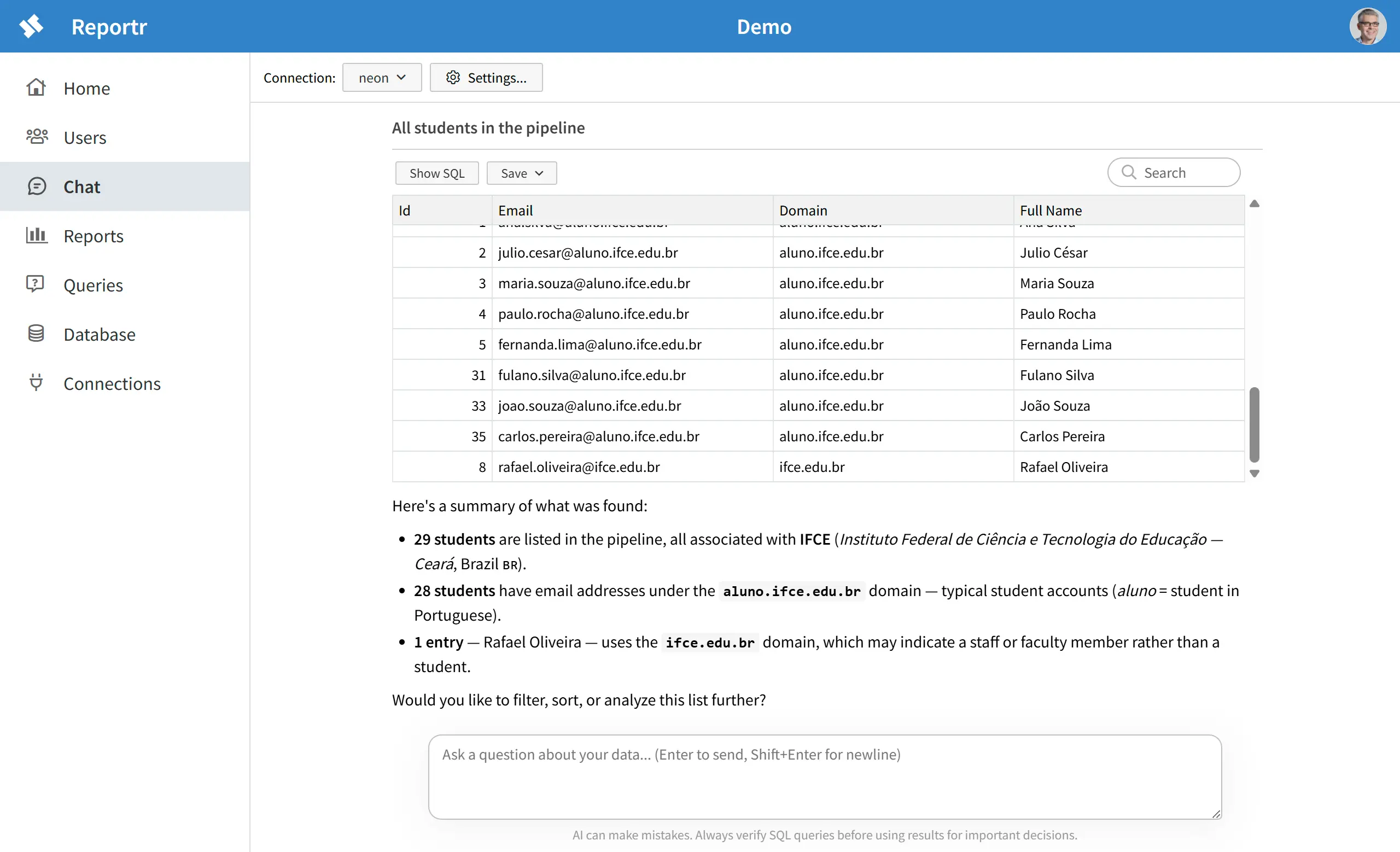Screen dimensions: 1400x852
Task: Navigate to Database menu item
Action: tap(100, 334)
